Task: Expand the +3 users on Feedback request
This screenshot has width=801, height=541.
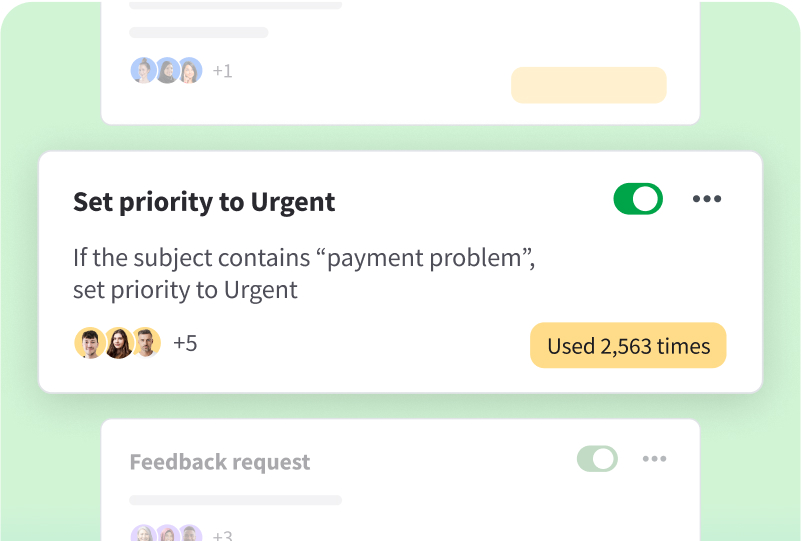Action: point(222,535)
